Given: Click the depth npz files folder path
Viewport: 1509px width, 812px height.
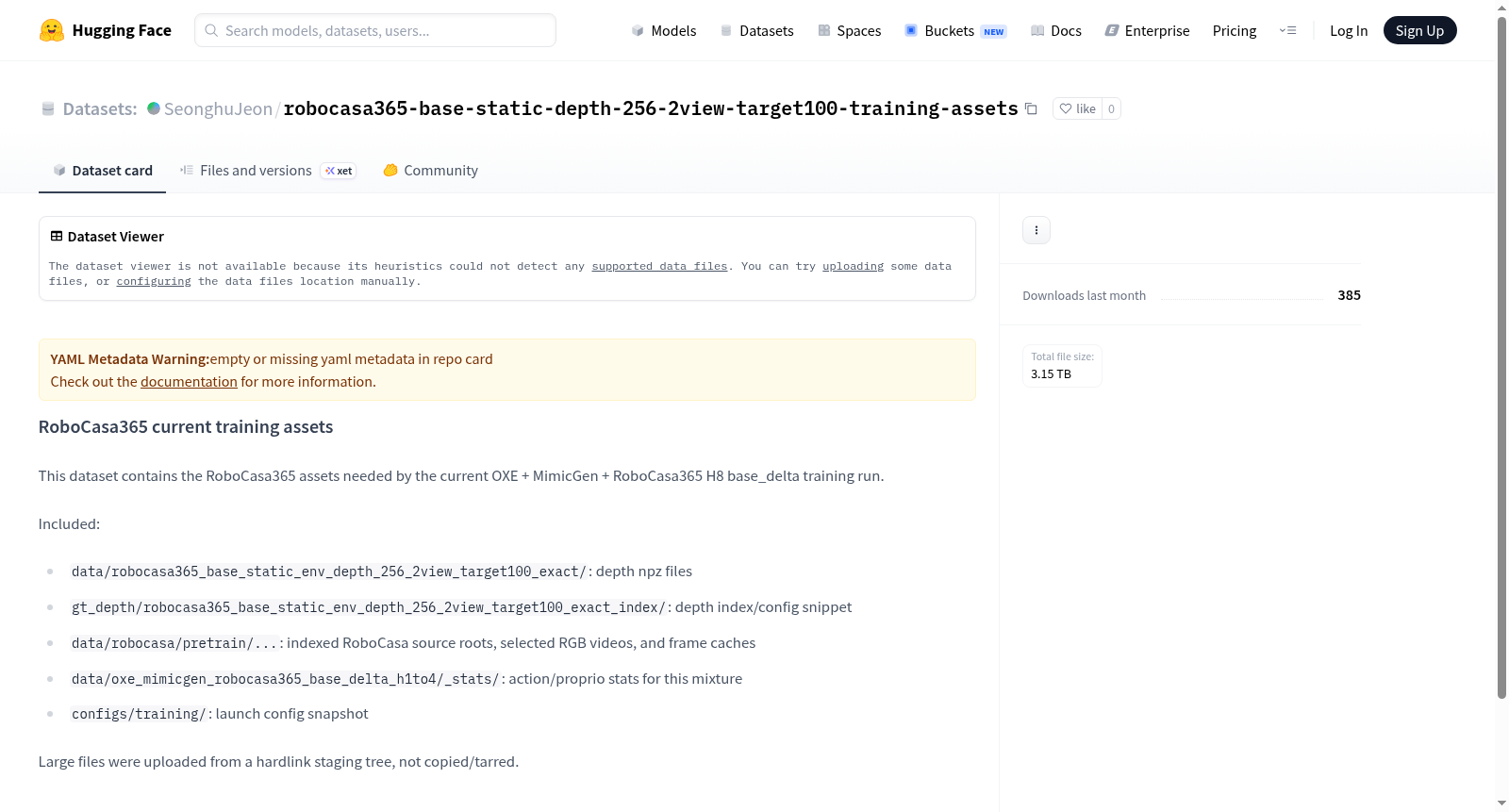Looking at the screenshot, I should coord(329,572).
